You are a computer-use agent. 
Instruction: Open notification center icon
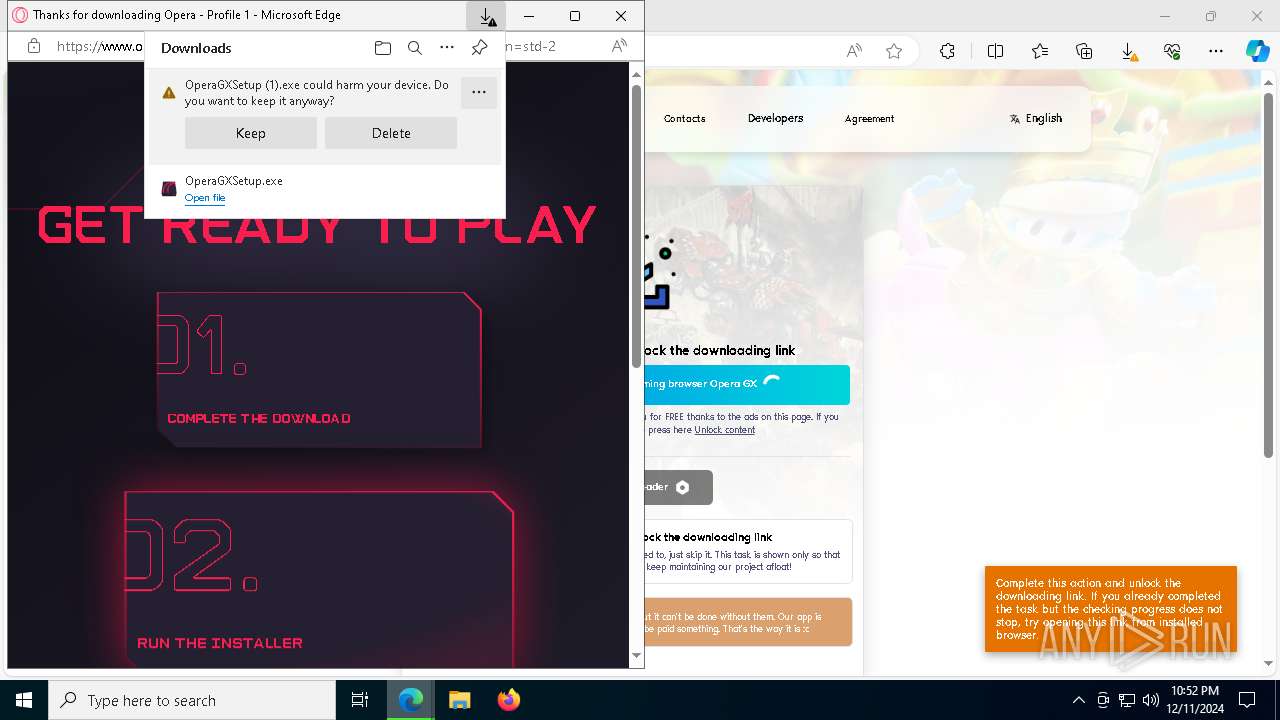click(x=1247, y=700)
